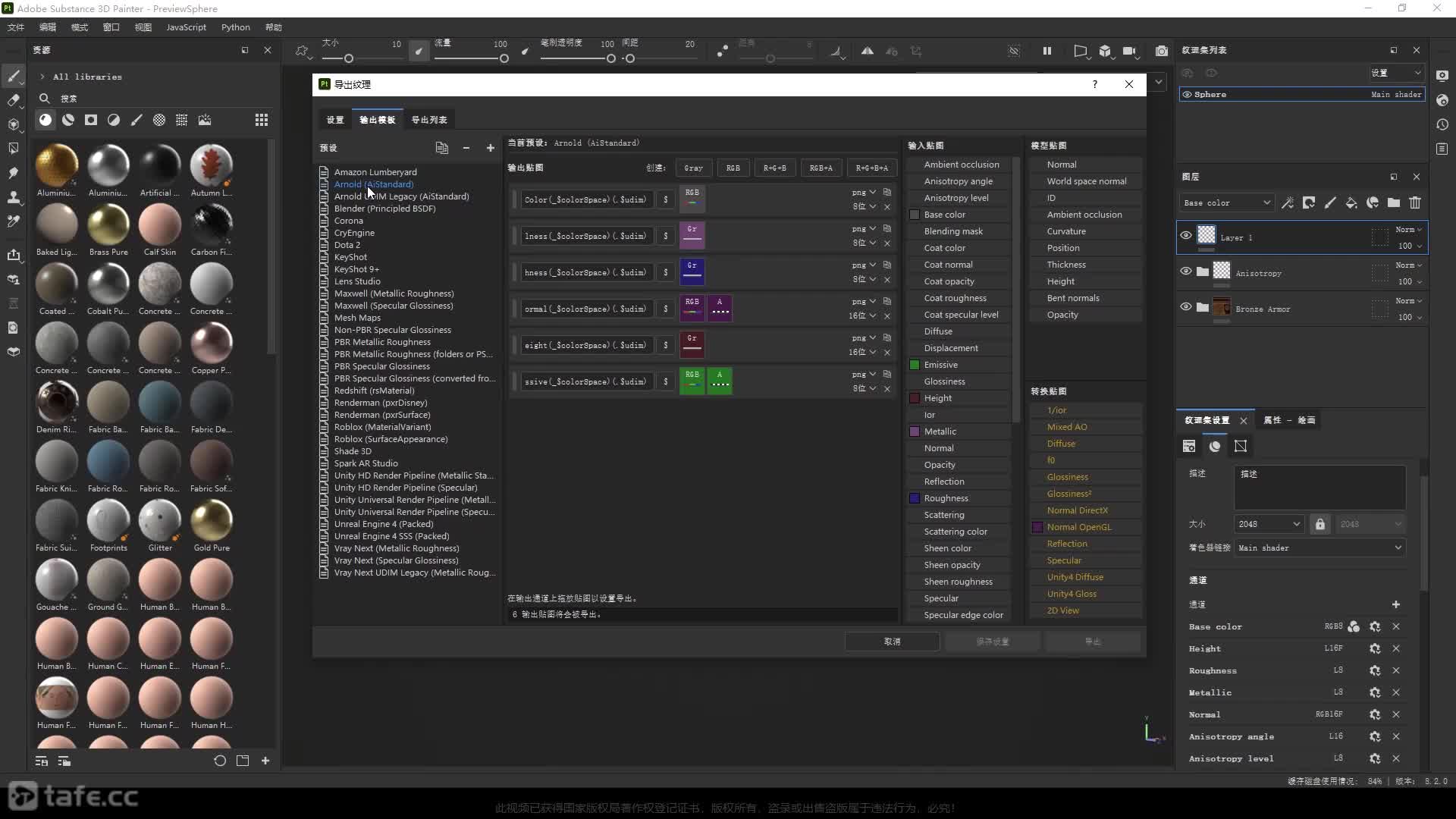The height and width of the screenshot is (819, 1456).
Task: Filter the assets shelf by brushes
Action: 136,120
